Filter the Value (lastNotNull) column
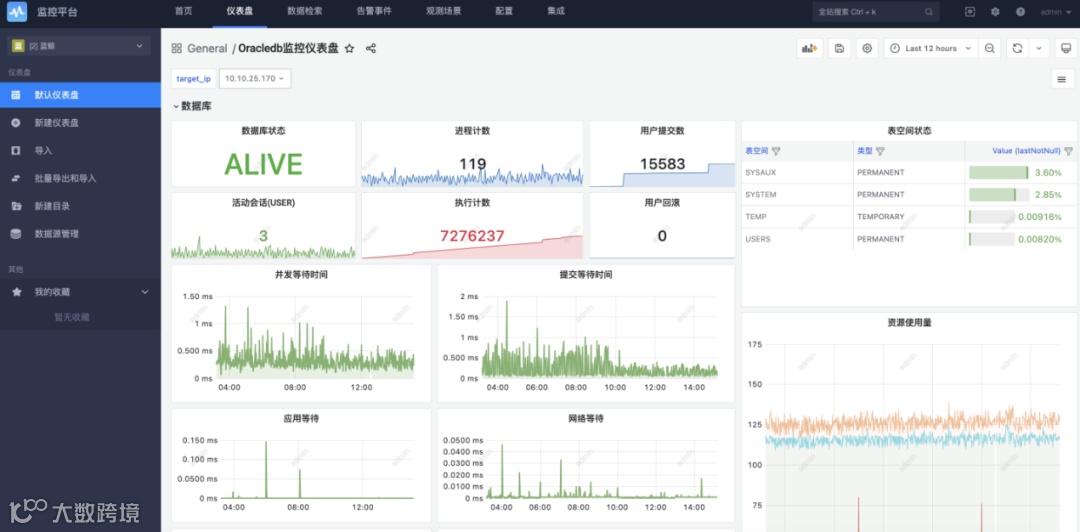This screenshot has width=1080, height=532. pyautogui.click(x=1068, y=151)
